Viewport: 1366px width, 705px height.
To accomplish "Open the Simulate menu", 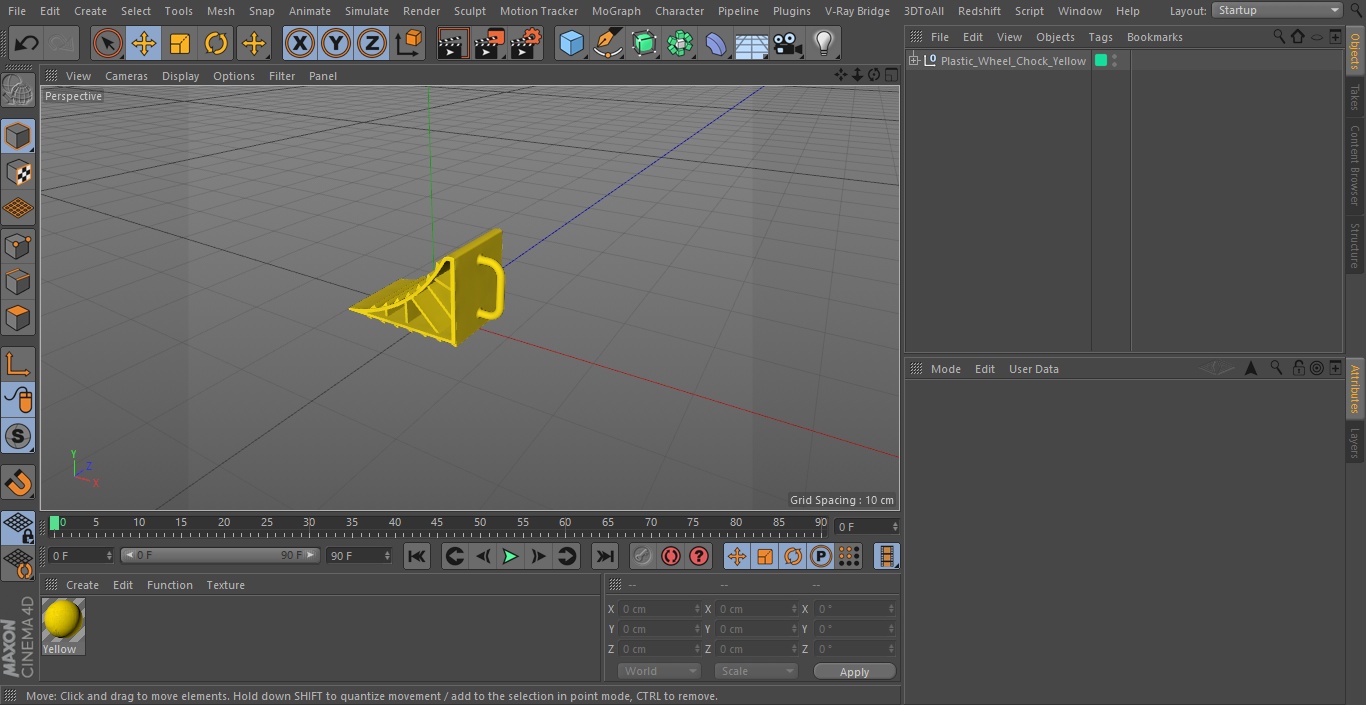I will tap(367, 11).
